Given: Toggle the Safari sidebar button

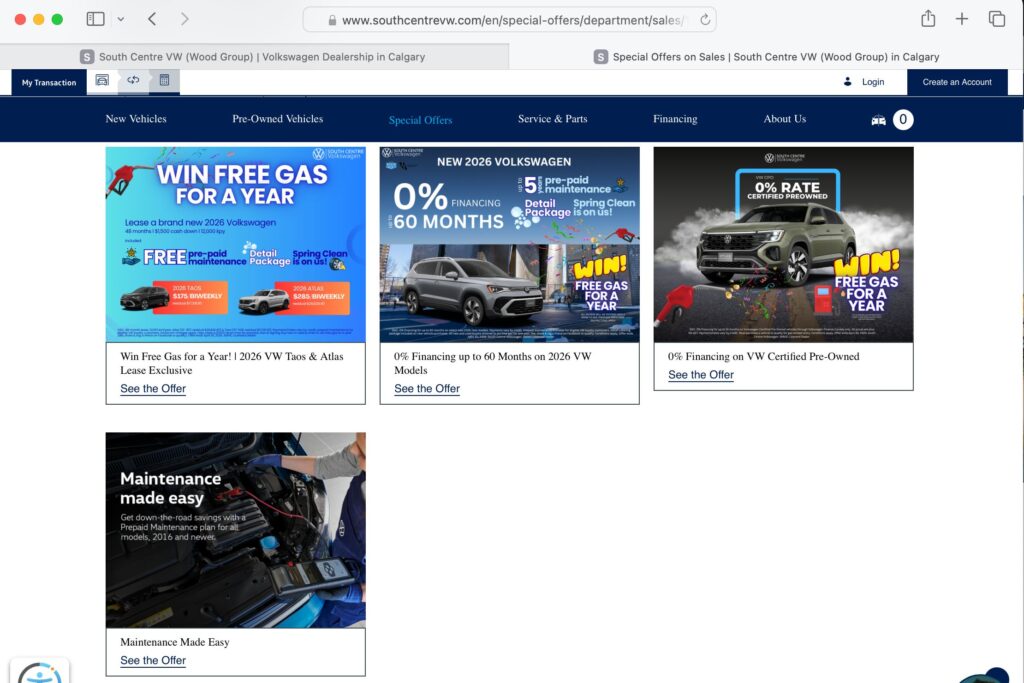Looking at the screenshot, I should pos(96,19).
